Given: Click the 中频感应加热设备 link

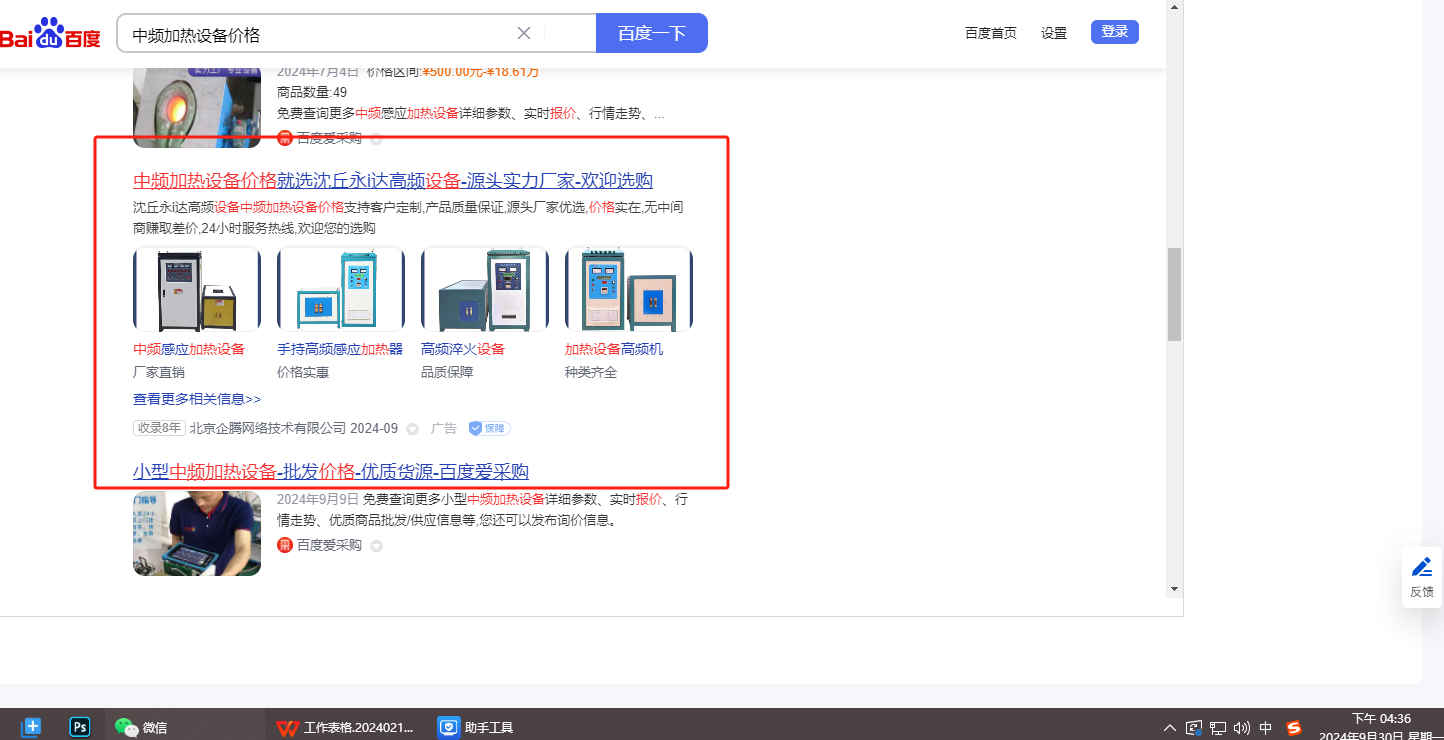Looking at the screenshot, I should tap(189, 349).
